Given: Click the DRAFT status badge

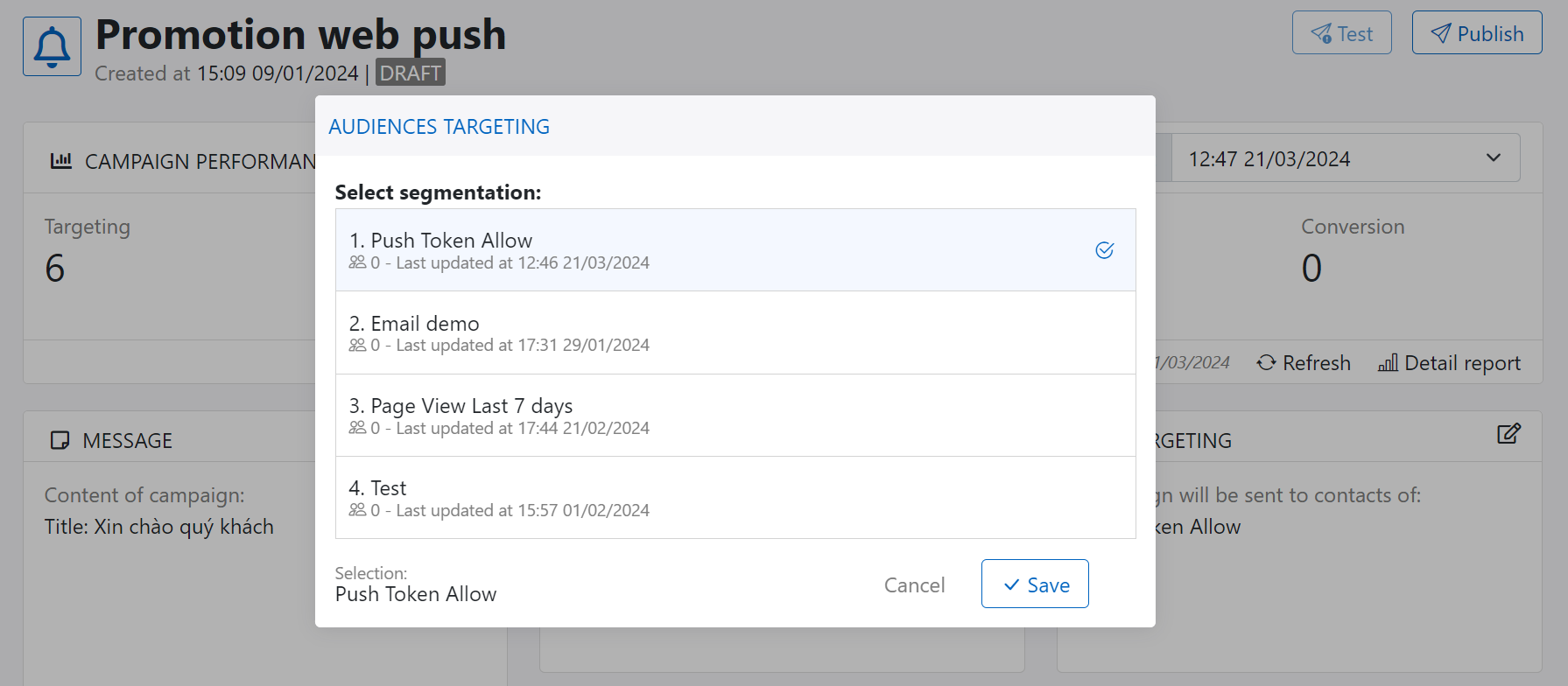Looking at the screenshot, I should (411, 73).
